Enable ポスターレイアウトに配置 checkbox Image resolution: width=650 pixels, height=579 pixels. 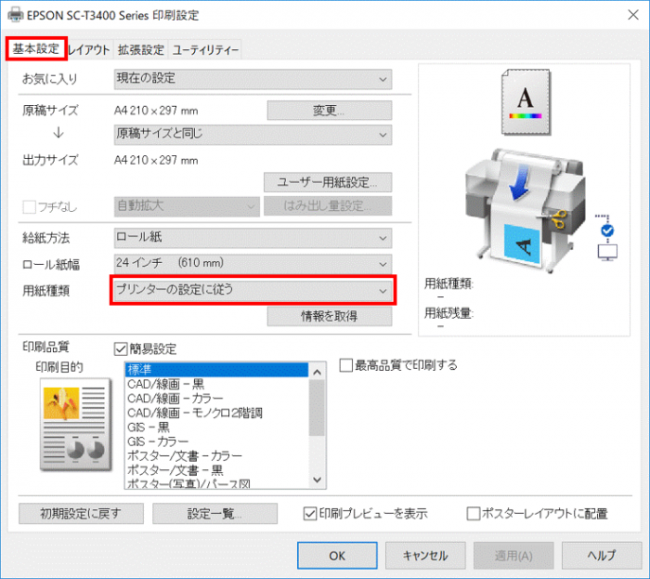tap(474, 514)
